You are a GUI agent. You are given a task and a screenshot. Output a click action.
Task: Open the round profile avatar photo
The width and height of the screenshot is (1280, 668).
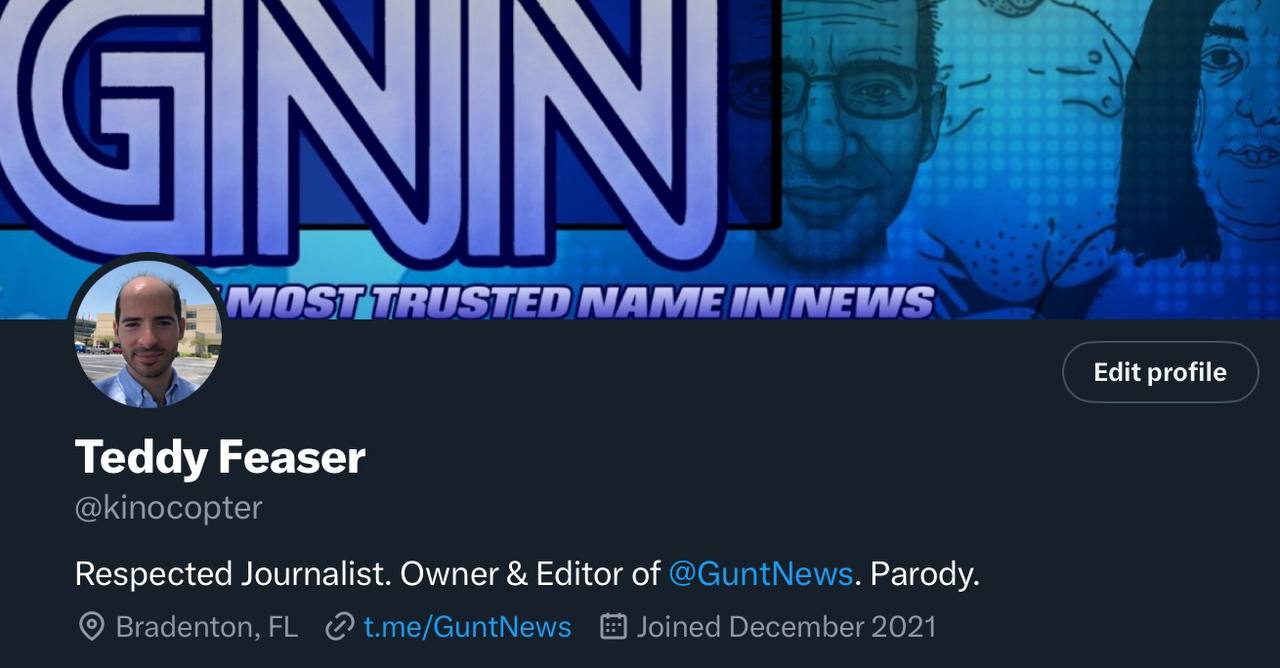148,333
